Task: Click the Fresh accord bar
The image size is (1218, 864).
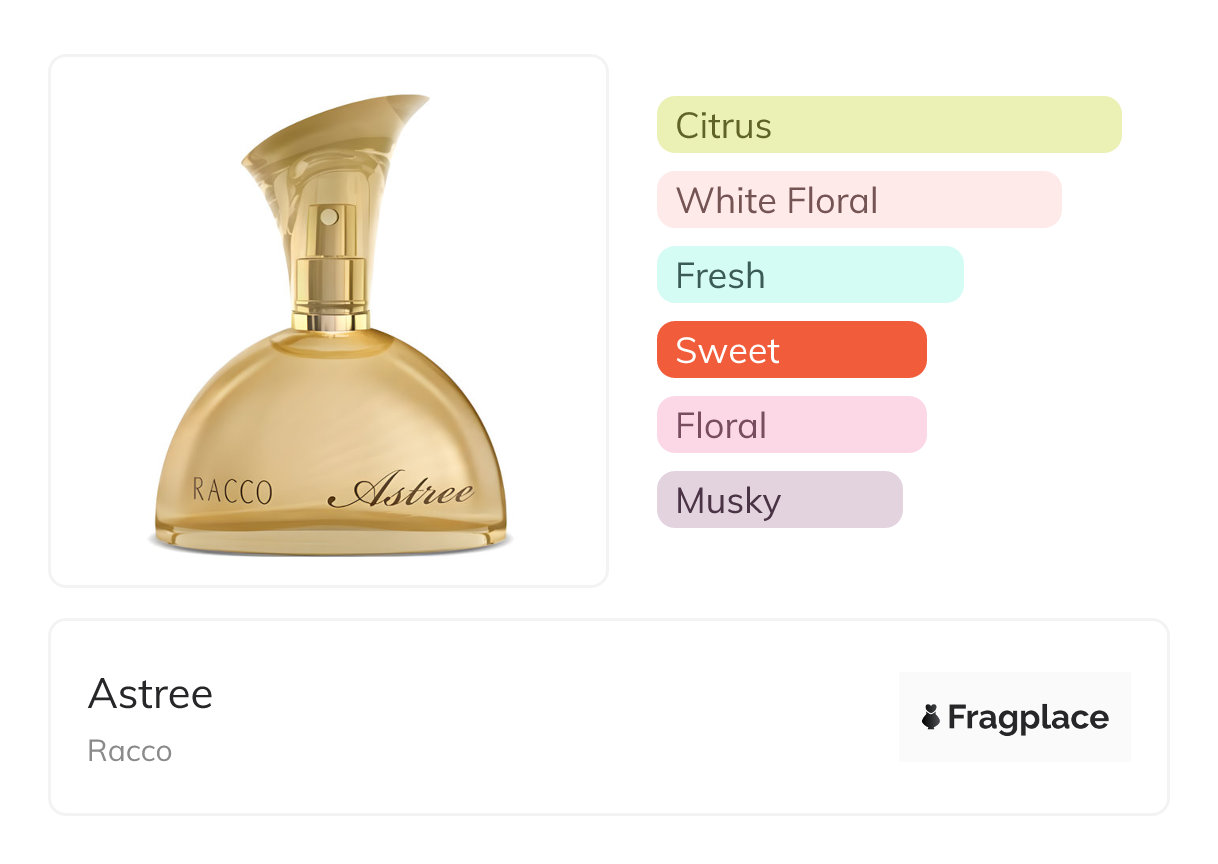Action: click(809, 275)
